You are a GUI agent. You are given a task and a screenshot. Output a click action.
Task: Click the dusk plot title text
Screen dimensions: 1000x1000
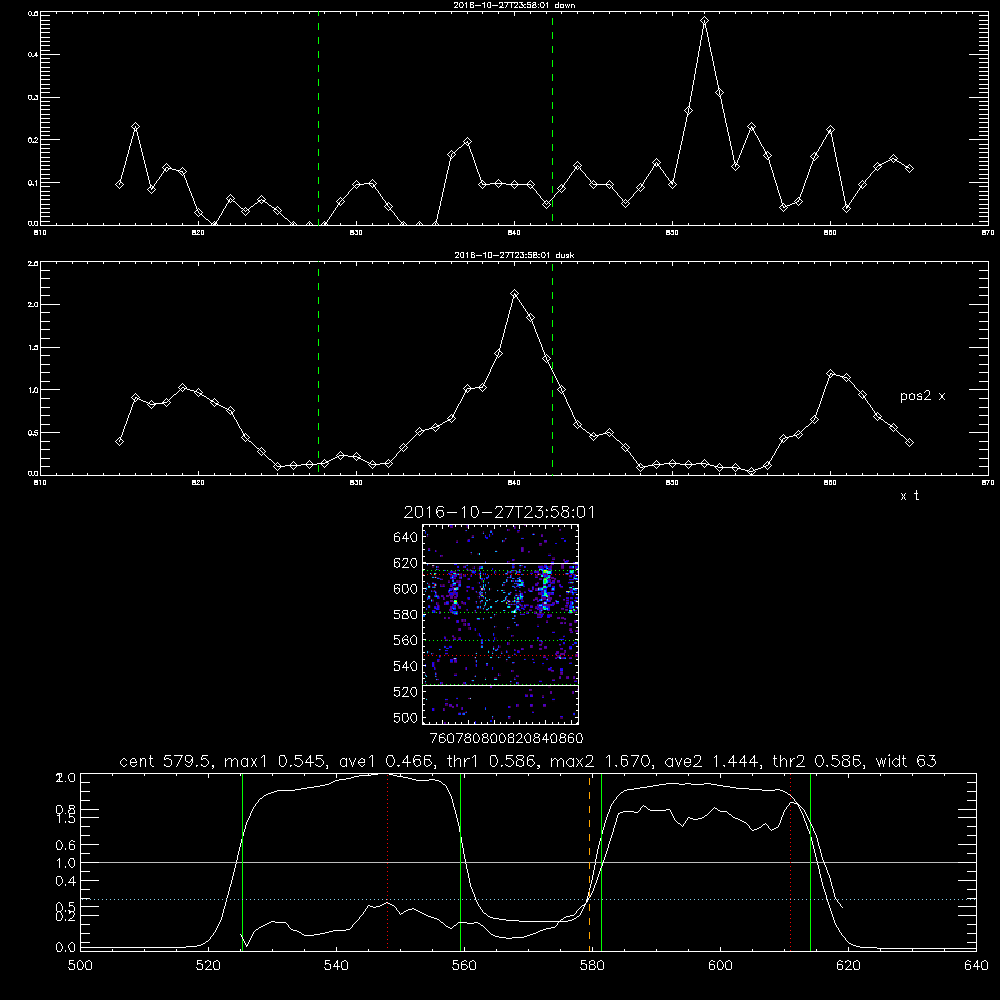pyautogui.click(x=514, y=255)
